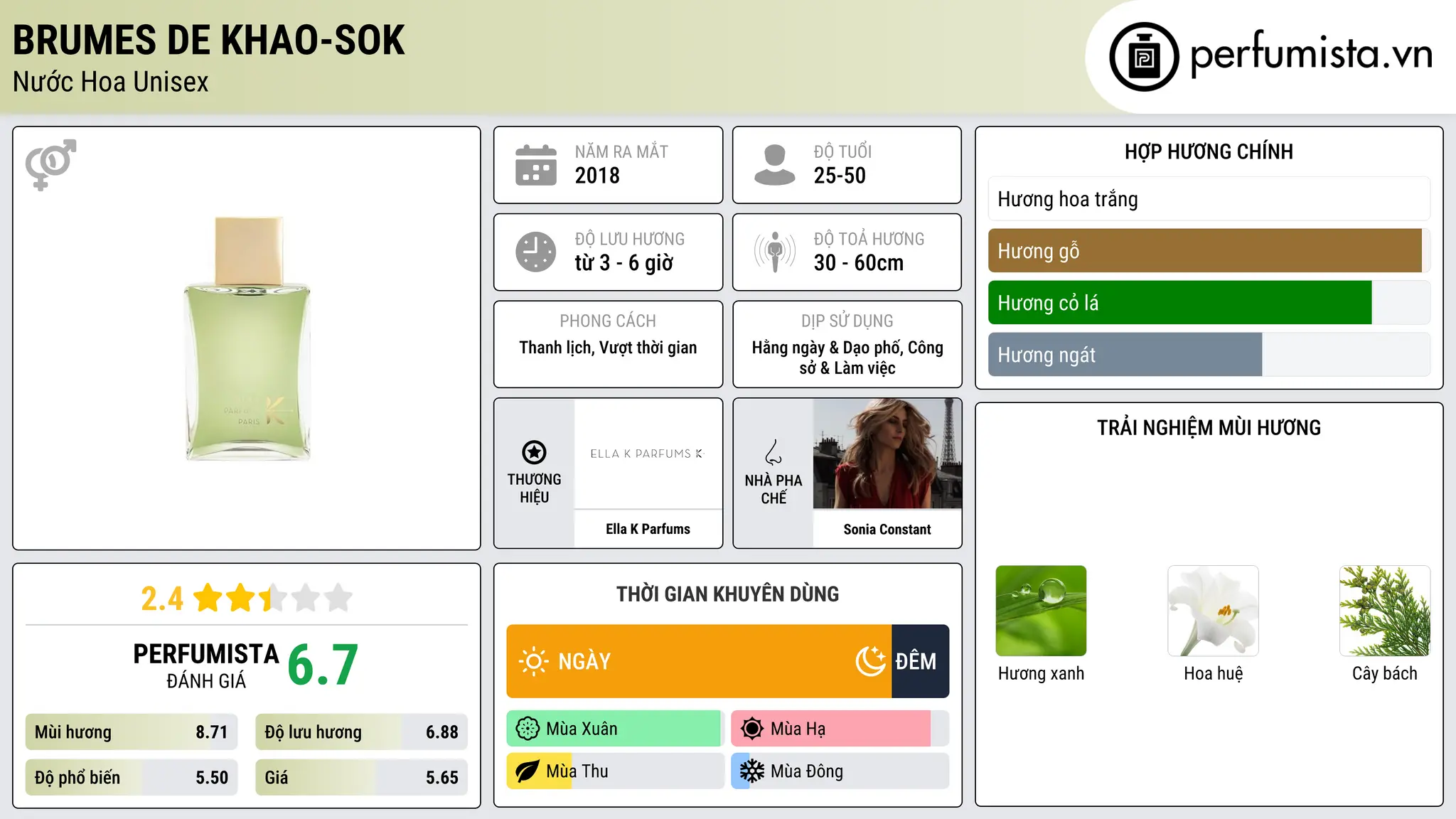The width and height of the screenshot is (1456, 819).
Task: Click the projection value 30 - 60cm
Action: pos(859,263)
